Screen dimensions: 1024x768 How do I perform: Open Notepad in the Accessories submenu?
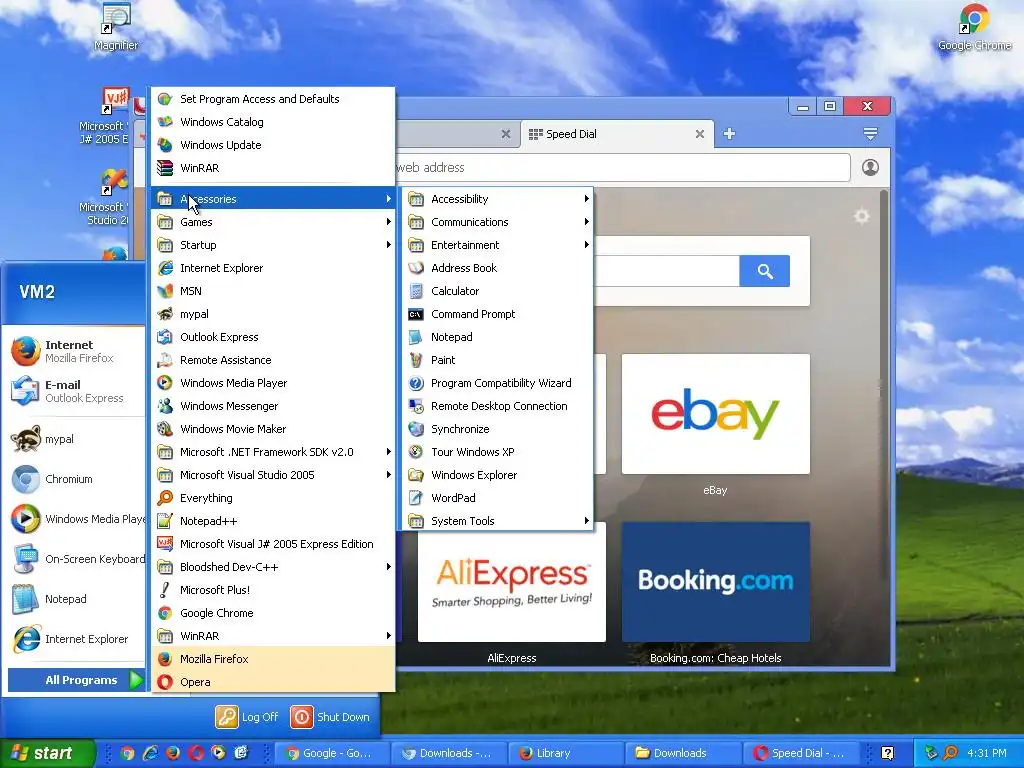[x=498, y=337]
